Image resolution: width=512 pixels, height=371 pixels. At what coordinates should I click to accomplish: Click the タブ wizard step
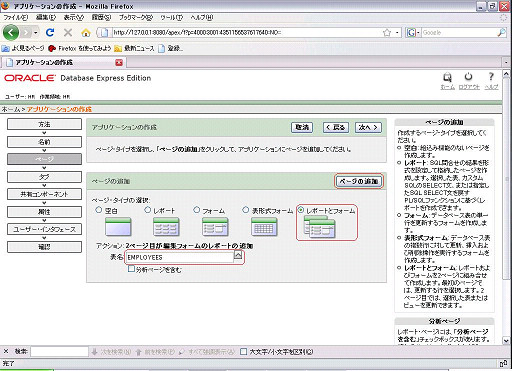coord(44,177)
